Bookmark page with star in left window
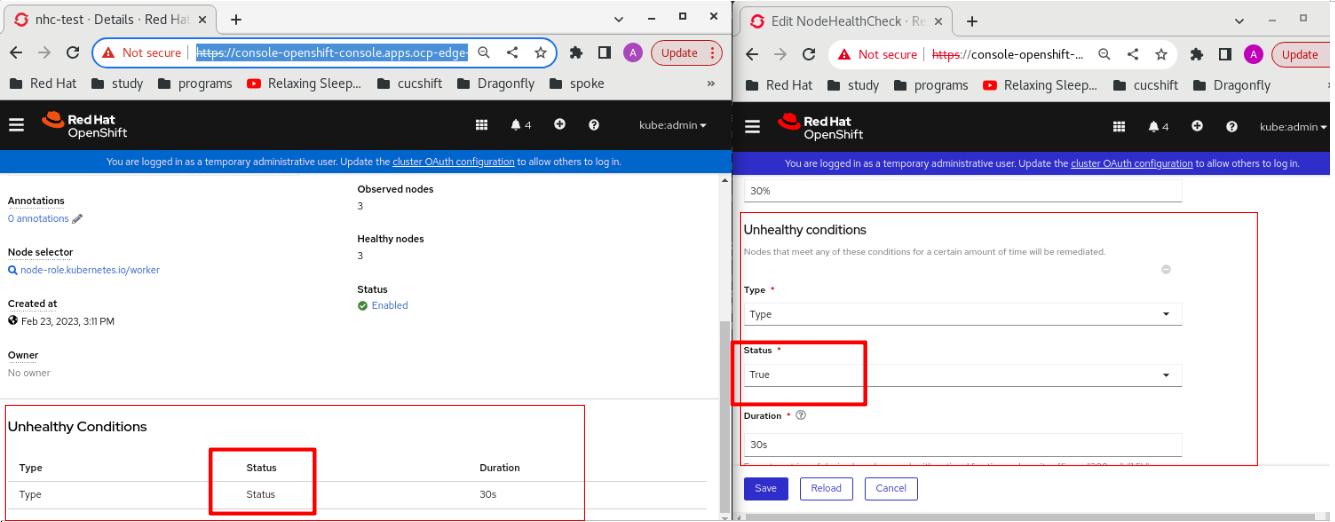This screenshot has height=522, width=1335. (540, 53)
